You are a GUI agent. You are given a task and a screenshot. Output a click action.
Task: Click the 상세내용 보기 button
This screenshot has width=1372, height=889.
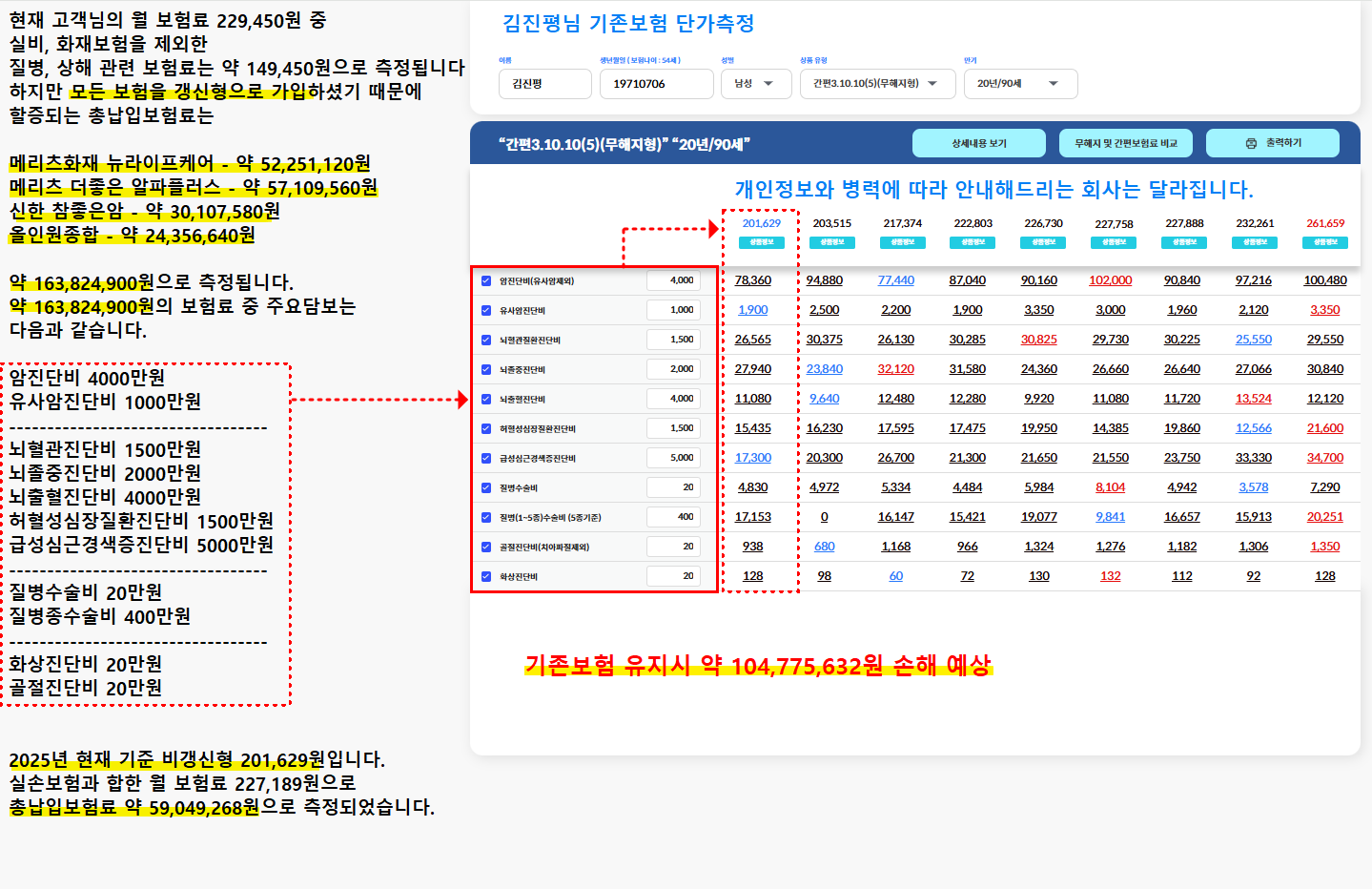point(979,143)
